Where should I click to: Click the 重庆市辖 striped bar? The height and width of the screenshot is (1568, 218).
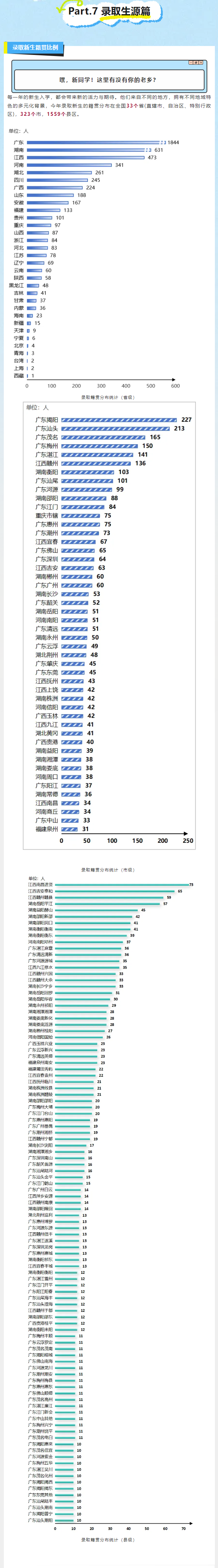pyautogui.click(x=80, y=515)
